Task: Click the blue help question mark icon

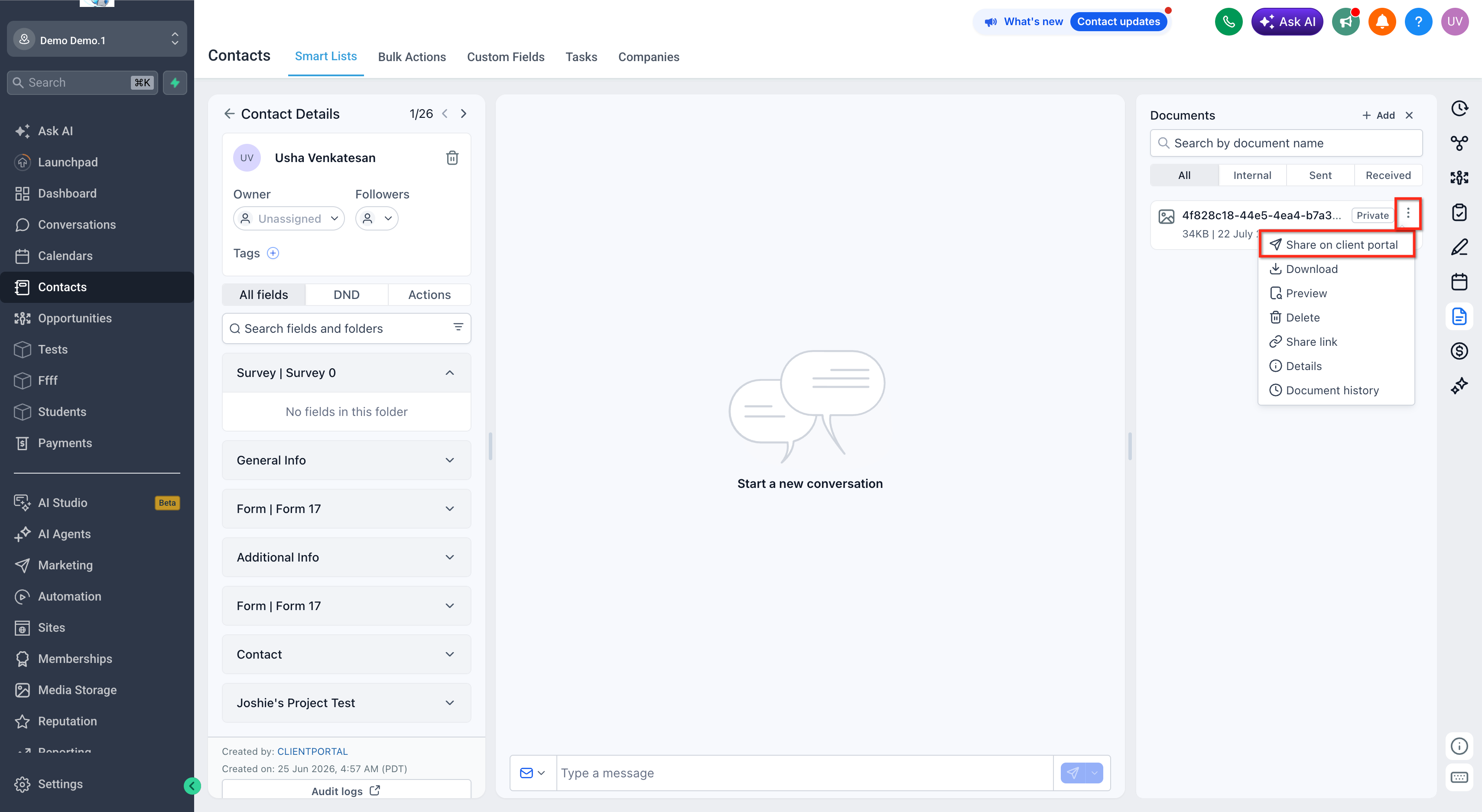Action: tap(1418, 22)
